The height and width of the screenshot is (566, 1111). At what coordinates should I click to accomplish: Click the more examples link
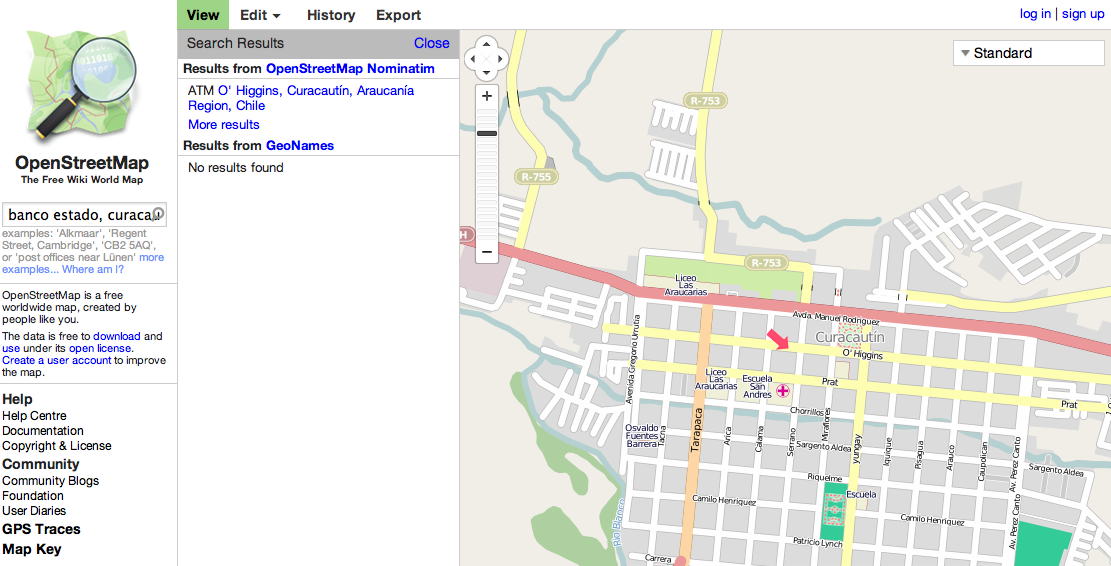(83, 264)
